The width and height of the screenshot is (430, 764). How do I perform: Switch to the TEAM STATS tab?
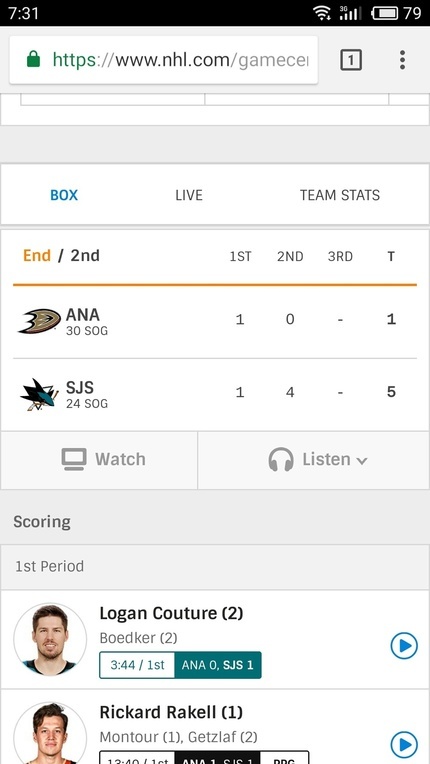(340, 195)
